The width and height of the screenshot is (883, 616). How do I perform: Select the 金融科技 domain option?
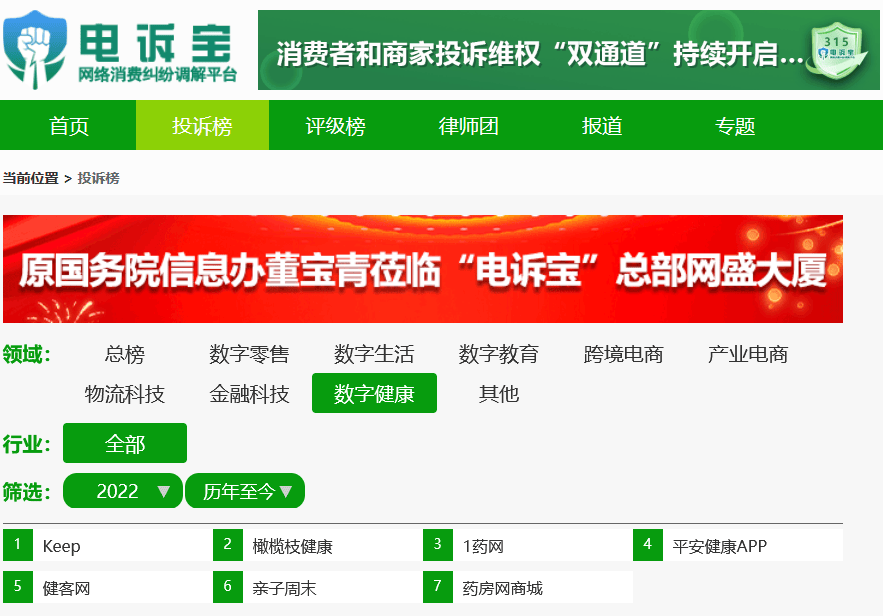[249, 394]
